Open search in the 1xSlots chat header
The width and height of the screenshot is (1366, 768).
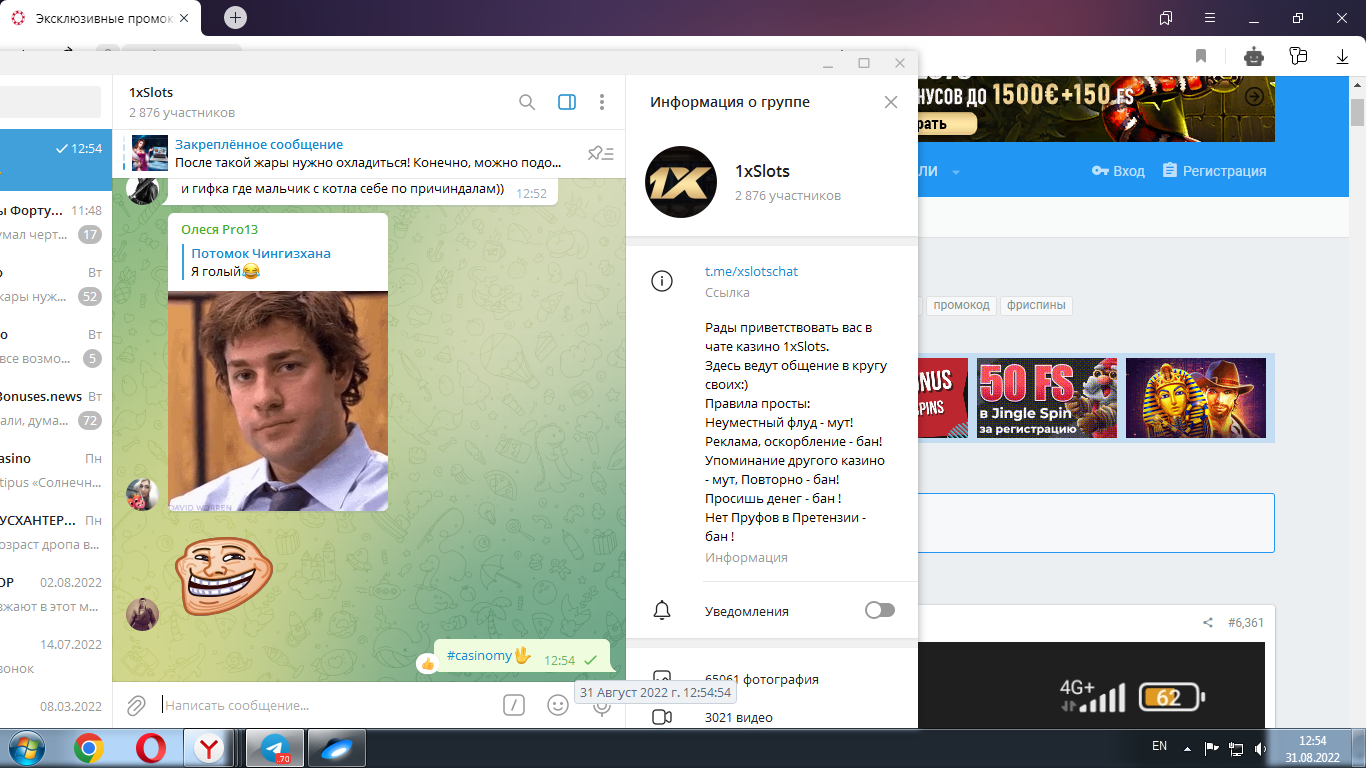click(x=527, y=102)
